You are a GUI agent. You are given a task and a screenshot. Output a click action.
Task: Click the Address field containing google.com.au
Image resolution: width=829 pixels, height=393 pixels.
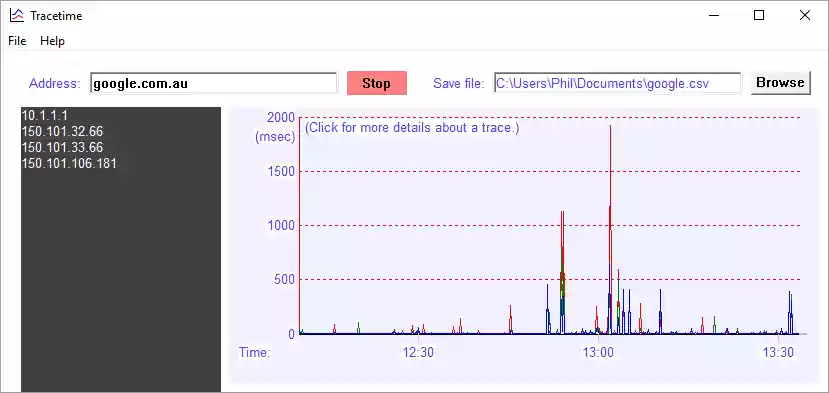coord(213,83)
